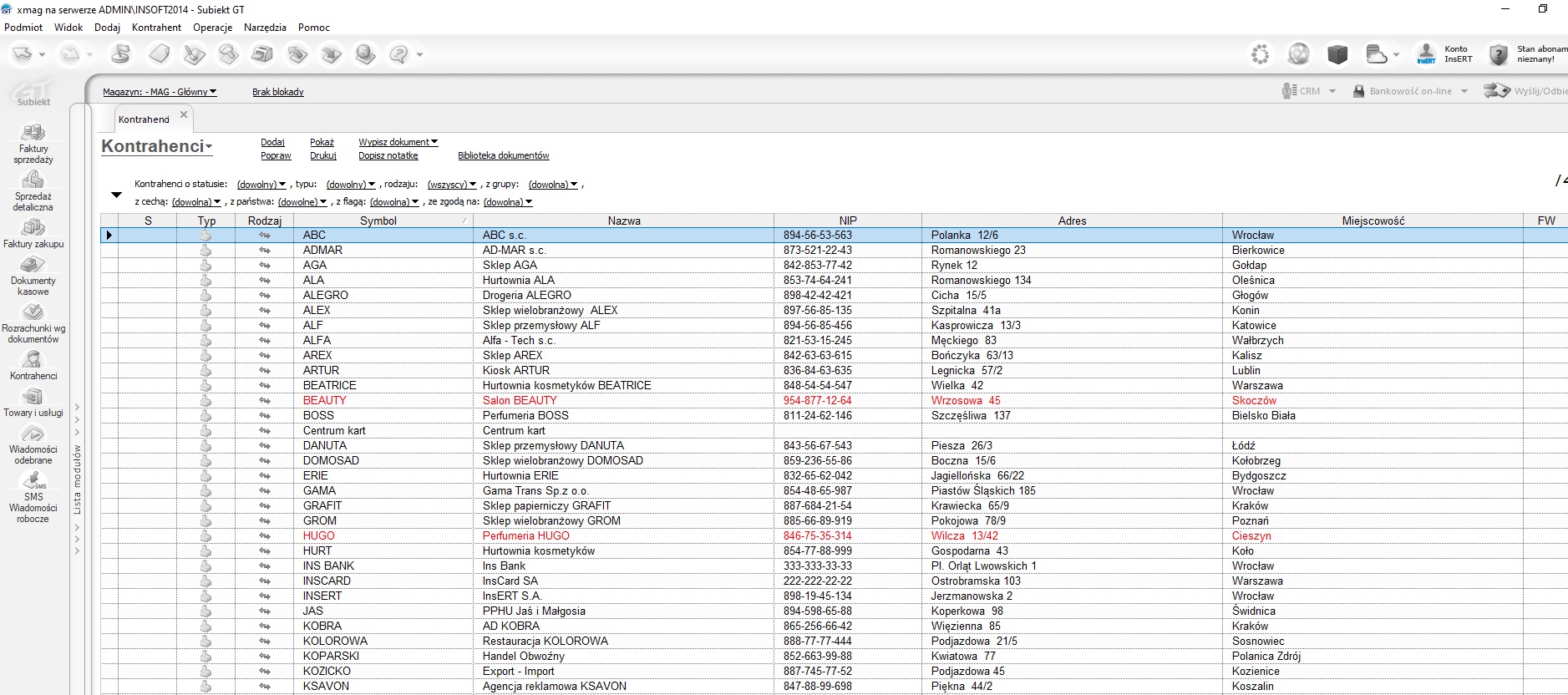The height and width of the screenshot is (695, 1568).
Task: Open the Kontrahent menu
Action: (x=156, y=28)
